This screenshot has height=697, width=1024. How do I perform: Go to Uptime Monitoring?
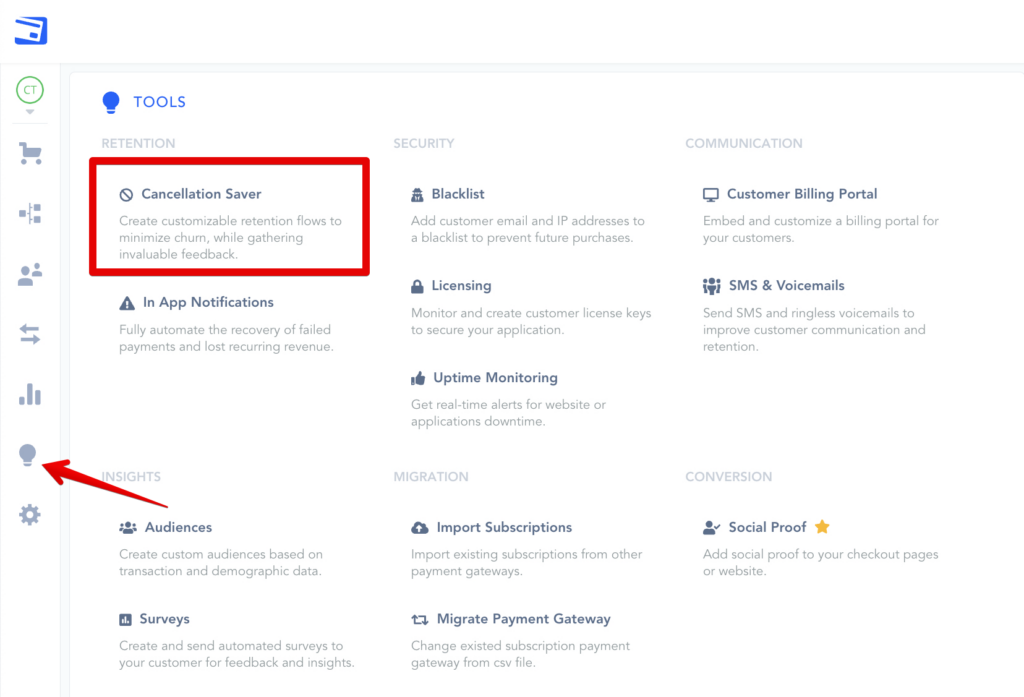point(495,378)
